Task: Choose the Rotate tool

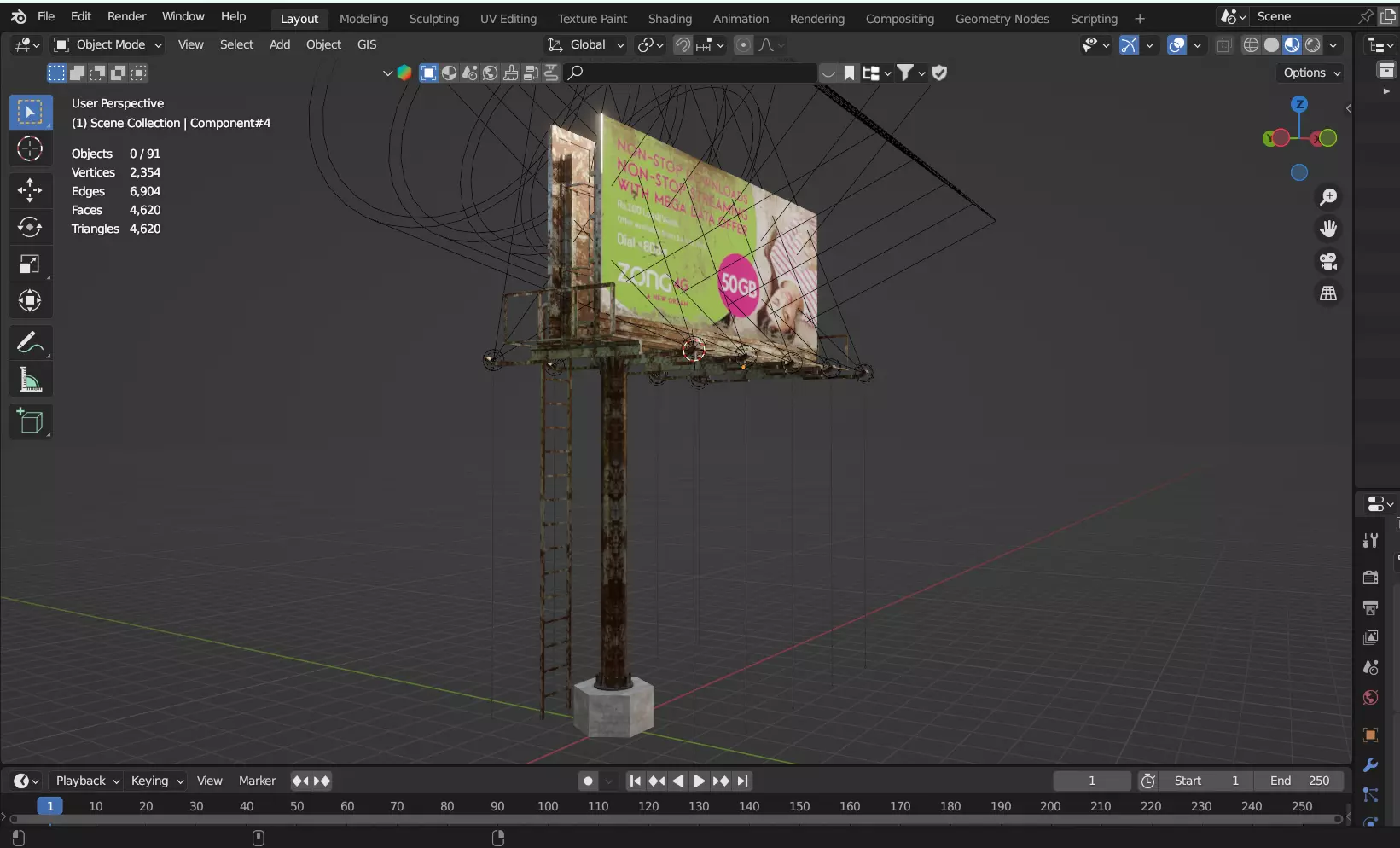Action: click(x=31, y=227)
